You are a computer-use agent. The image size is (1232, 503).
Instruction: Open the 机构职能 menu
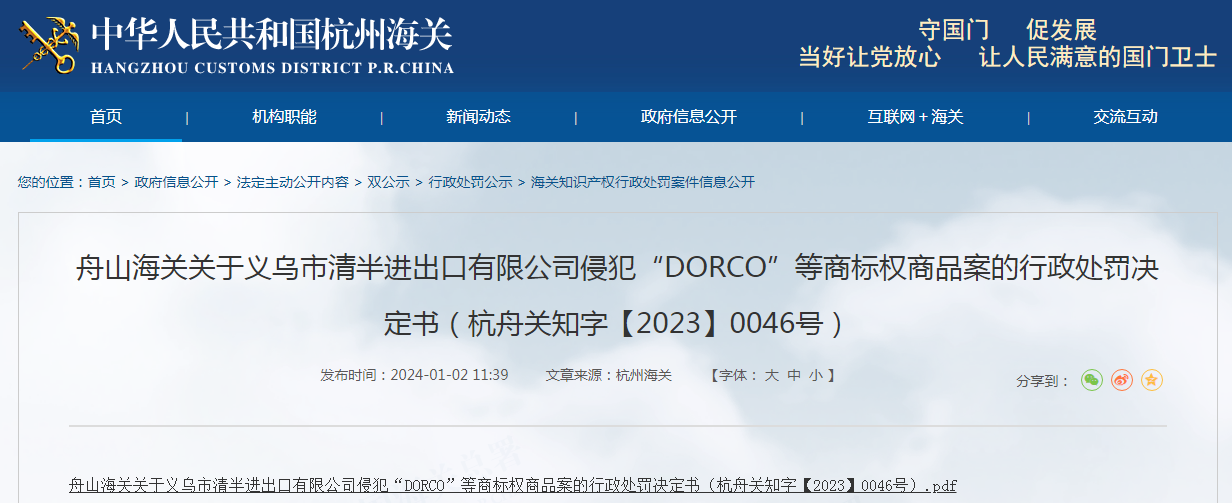[284, 117]
